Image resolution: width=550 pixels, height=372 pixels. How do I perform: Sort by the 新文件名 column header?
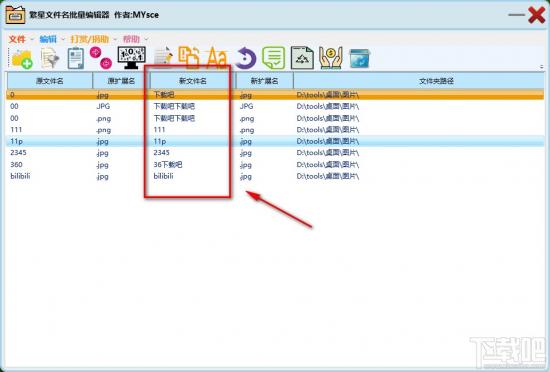point(193,81)
